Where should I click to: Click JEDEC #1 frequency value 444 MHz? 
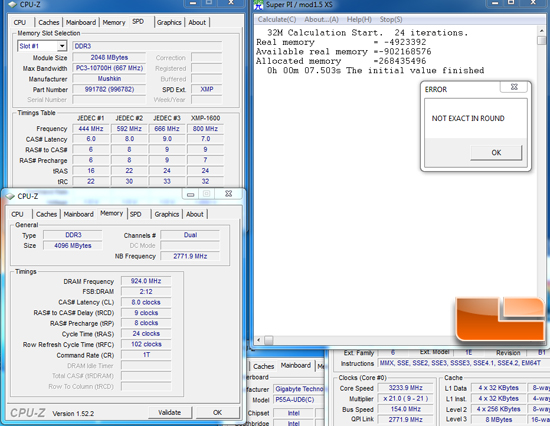click(91, 129)
